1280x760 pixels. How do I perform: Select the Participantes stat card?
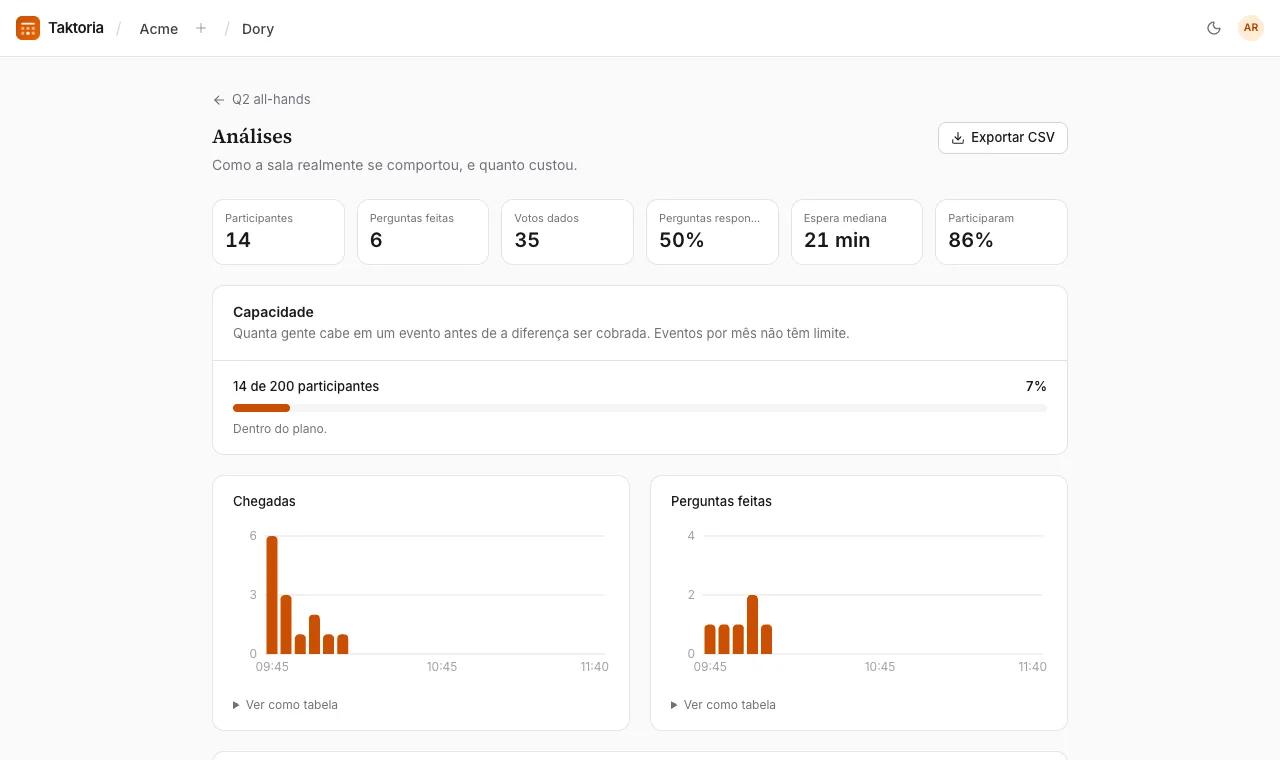[278, 232]
